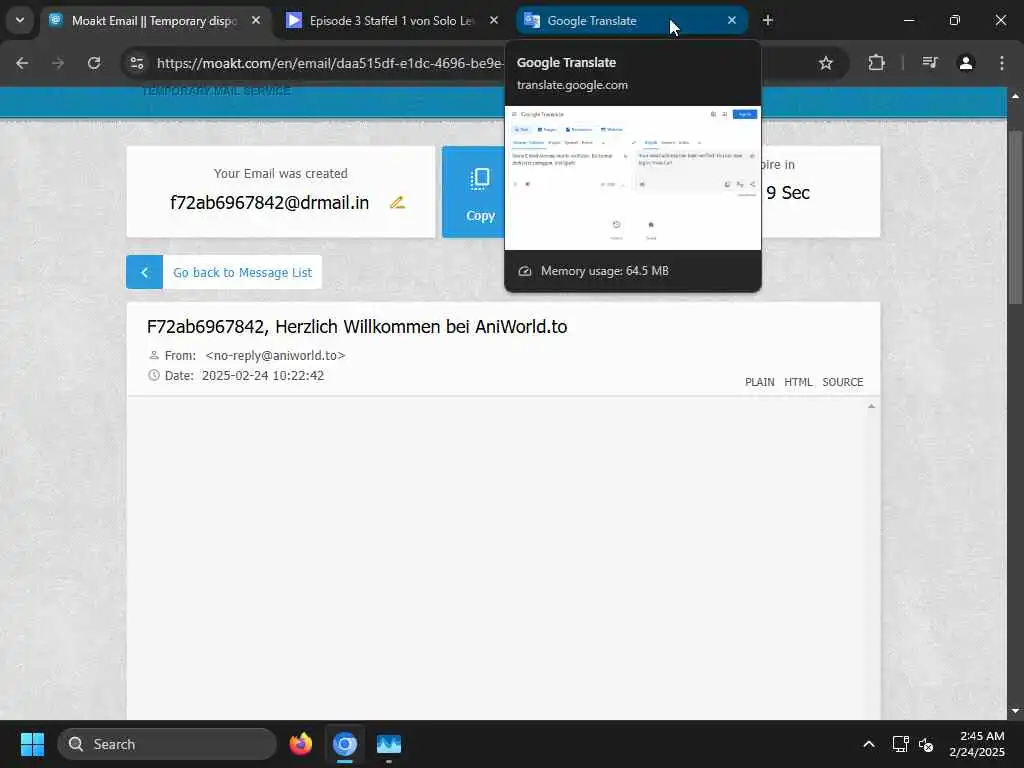Open Firefox from the taskbar
The height and width of the screenshot is (768, 1024).
coord(300,744)
